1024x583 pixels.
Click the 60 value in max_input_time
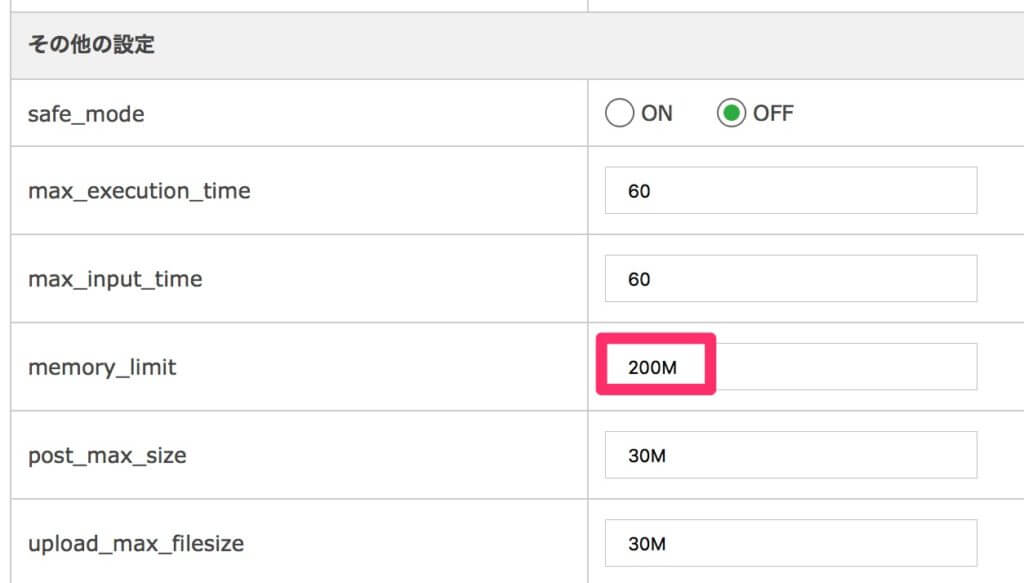pyautogui.click(x=639, y=279)
